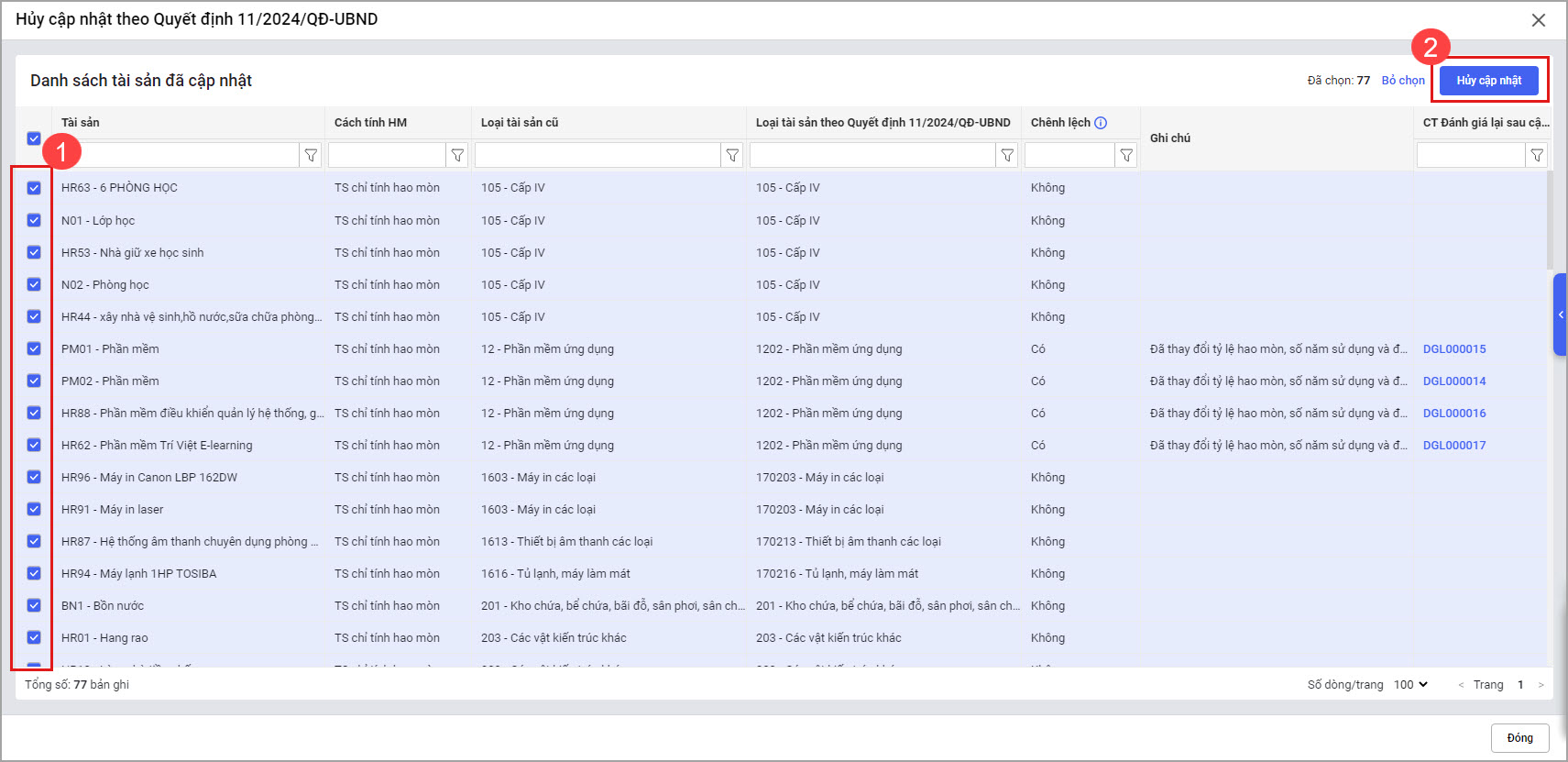
Task: Open filter icon for Cách tính HM column
Action: pos(457,156)
